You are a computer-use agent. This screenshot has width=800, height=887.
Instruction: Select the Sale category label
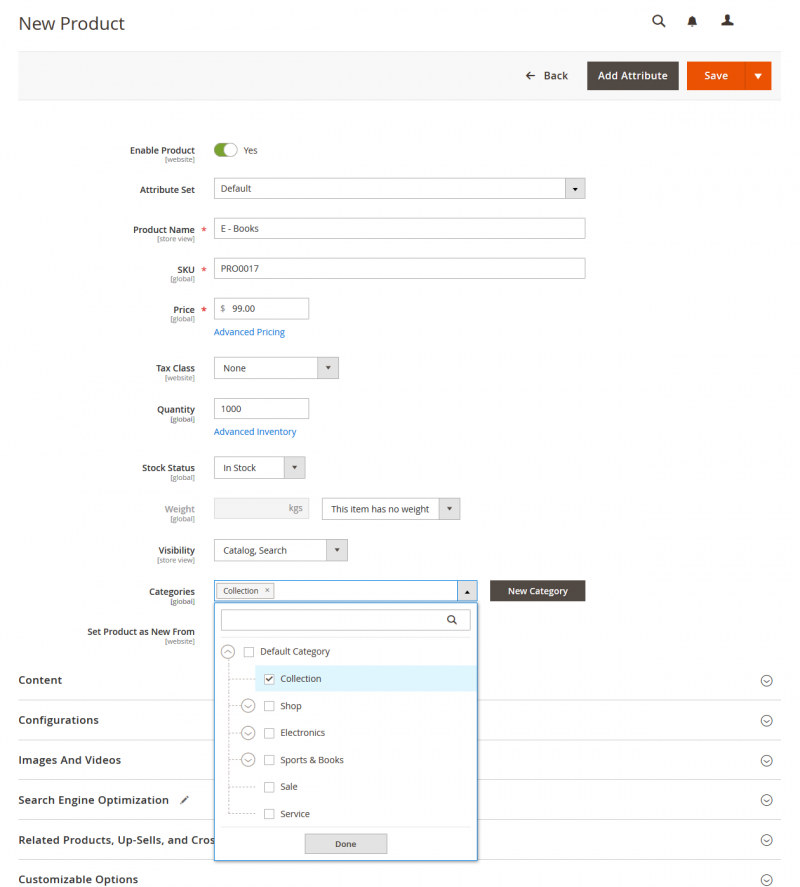point(289,787)
